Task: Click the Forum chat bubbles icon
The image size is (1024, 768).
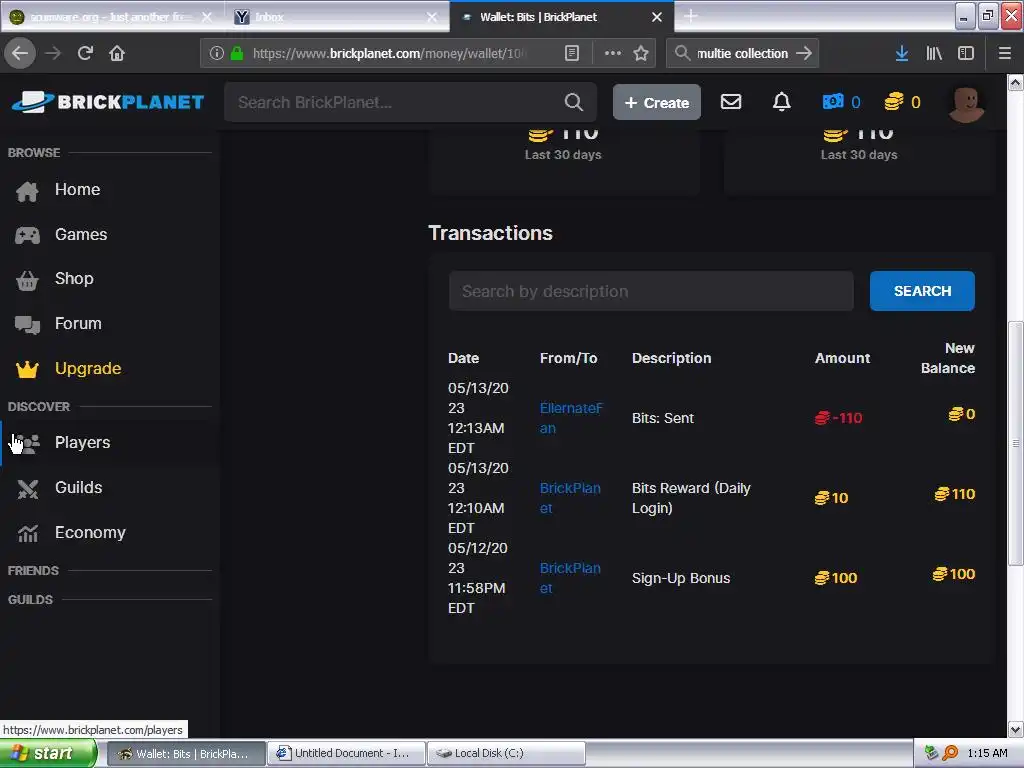Action: (27, 325)
